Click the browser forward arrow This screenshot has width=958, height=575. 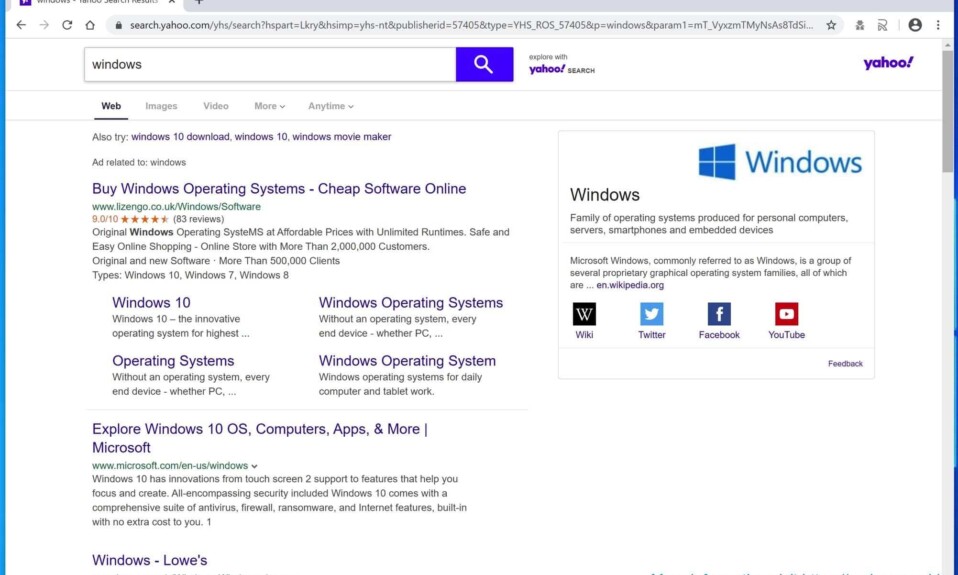tap(44, 25)
